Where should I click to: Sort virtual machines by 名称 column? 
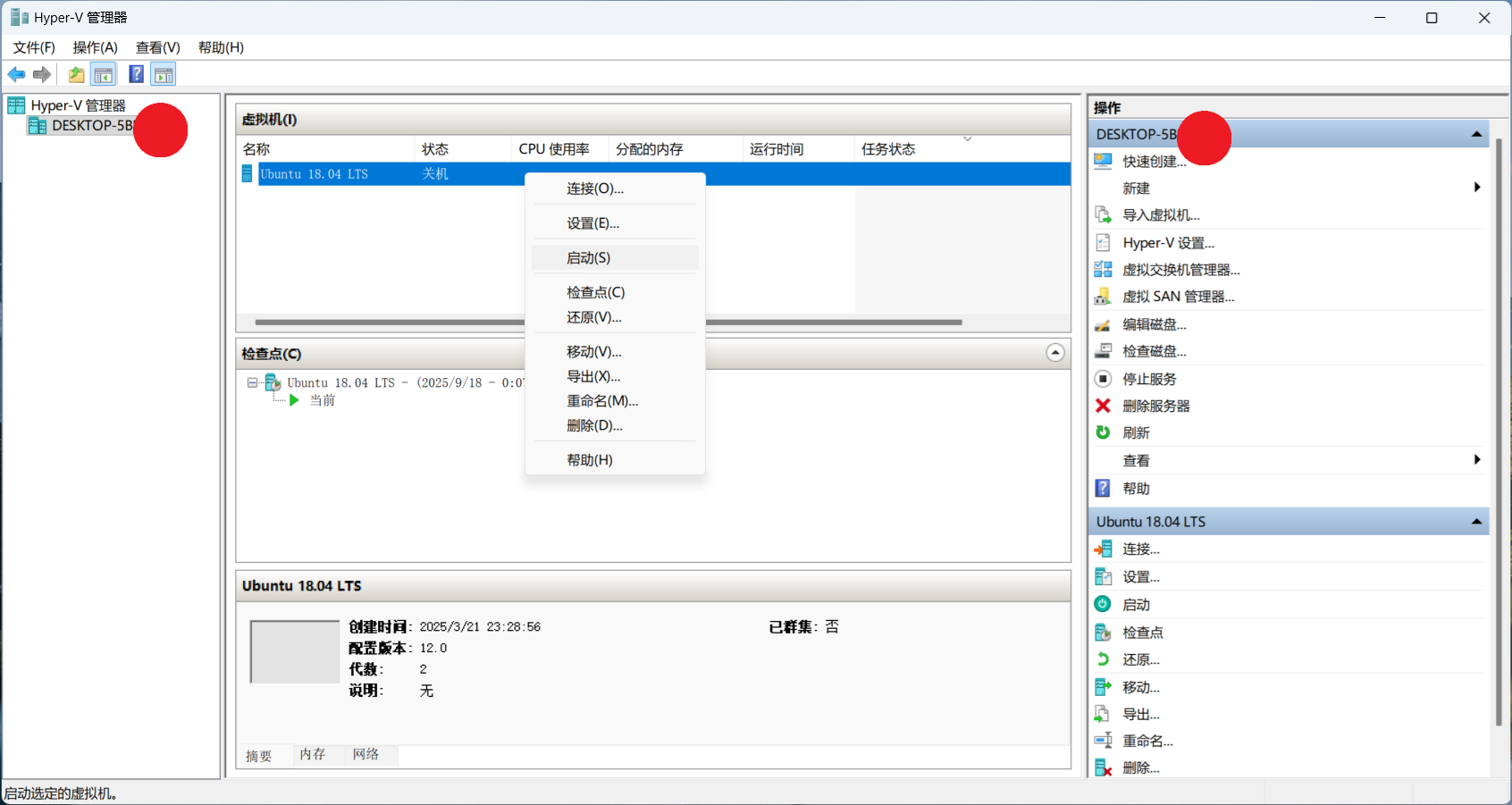tap(326, 149)
